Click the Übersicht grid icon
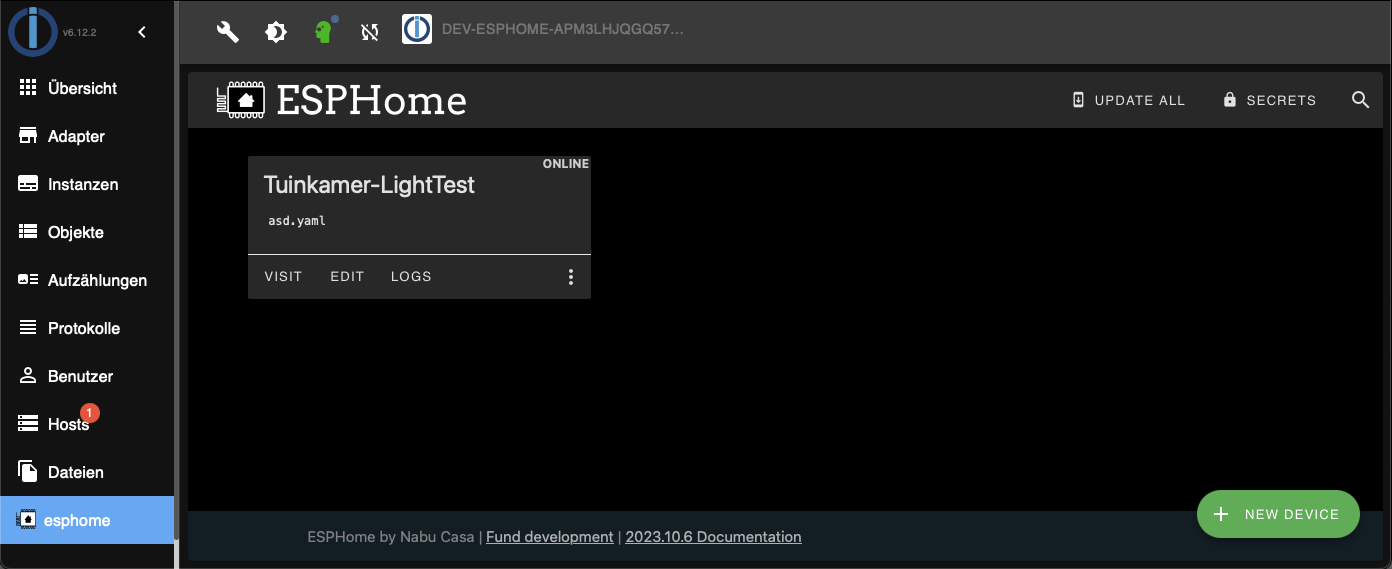The image size is (1392, 569). pyautogui.click(x=28, y=88)
